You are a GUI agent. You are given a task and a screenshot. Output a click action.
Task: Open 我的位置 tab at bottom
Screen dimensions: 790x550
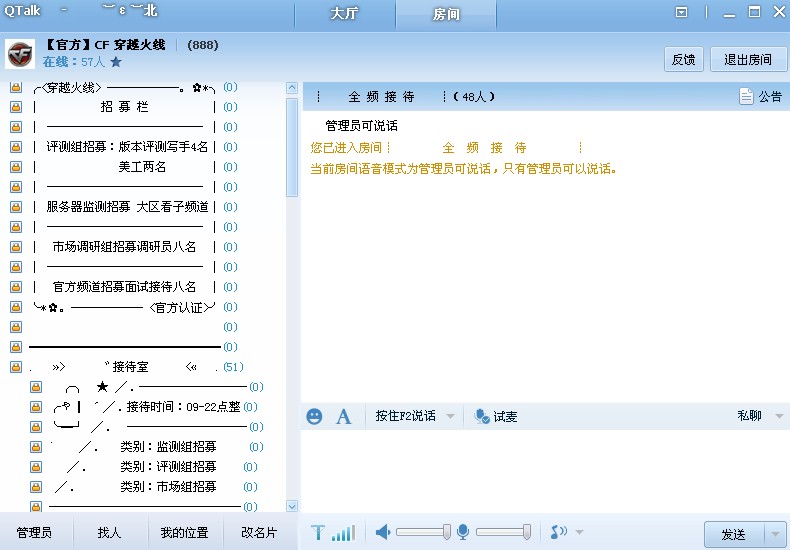tap(184, 532)
